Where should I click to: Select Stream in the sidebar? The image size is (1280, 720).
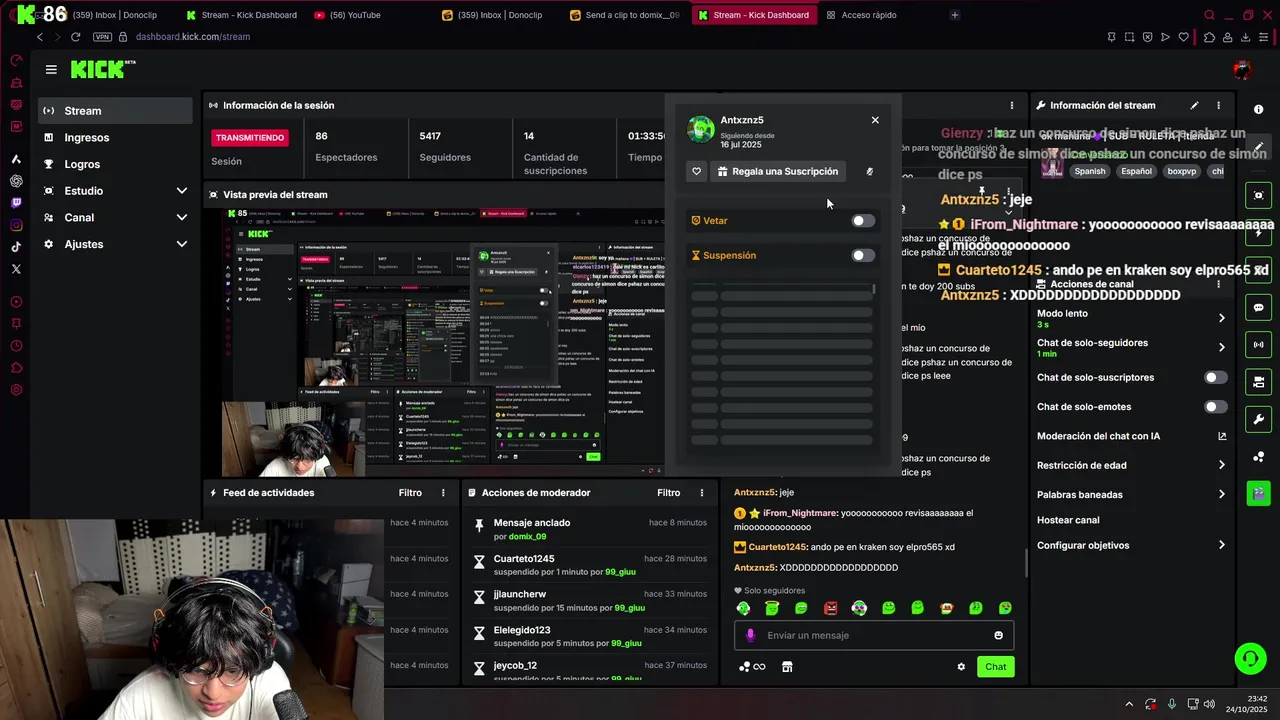tap(115, 111)
